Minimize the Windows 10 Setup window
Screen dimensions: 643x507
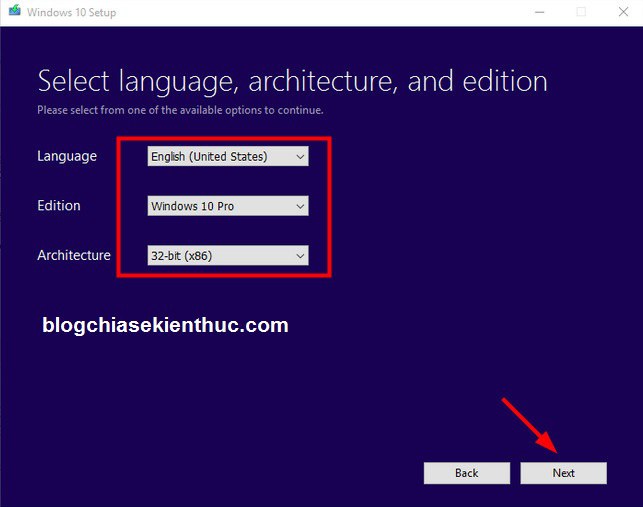pos(540,12)
